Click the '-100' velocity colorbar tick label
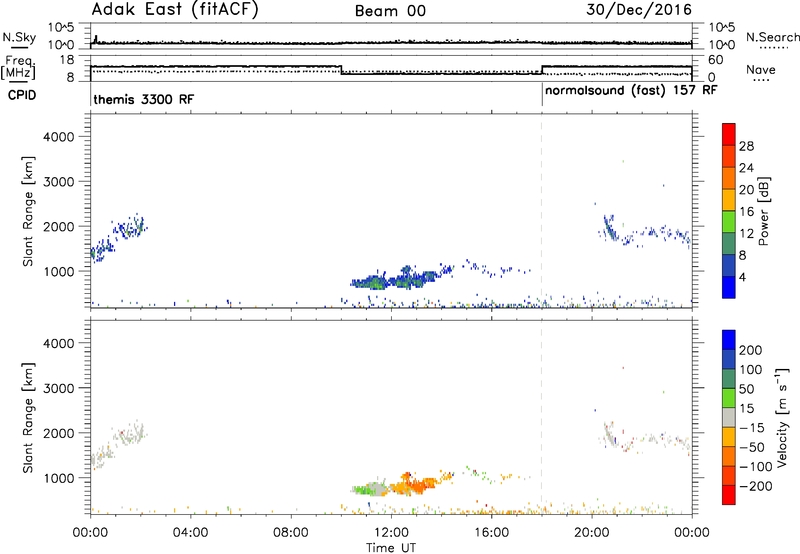This screenshot has width=800, height=554. tap(756, 467)
